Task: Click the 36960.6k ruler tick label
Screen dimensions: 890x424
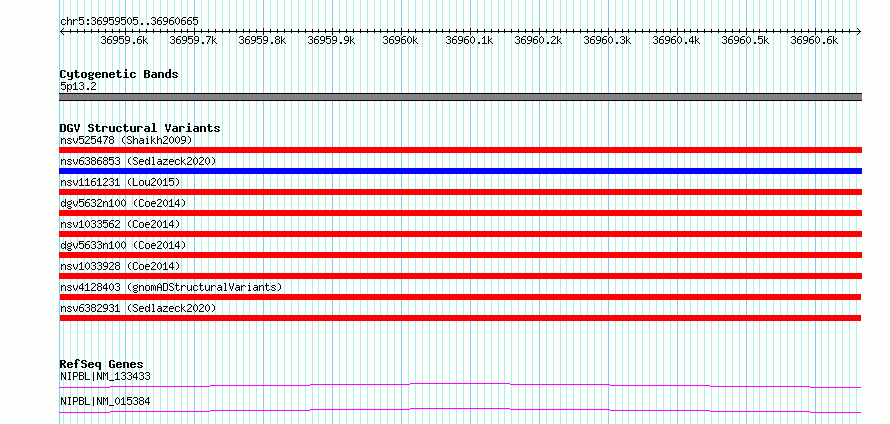Action: coord(814,40)
